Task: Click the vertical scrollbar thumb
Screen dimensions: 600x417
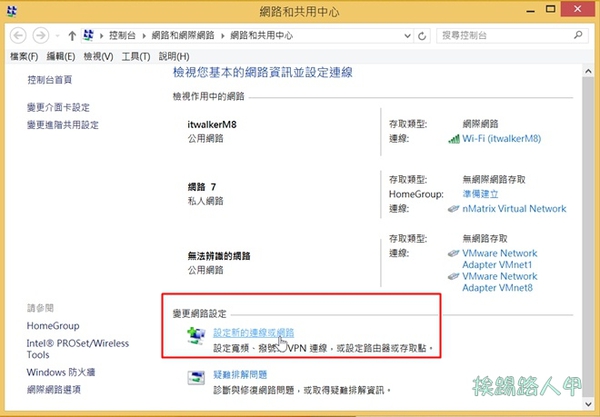Action: [588, 236]
